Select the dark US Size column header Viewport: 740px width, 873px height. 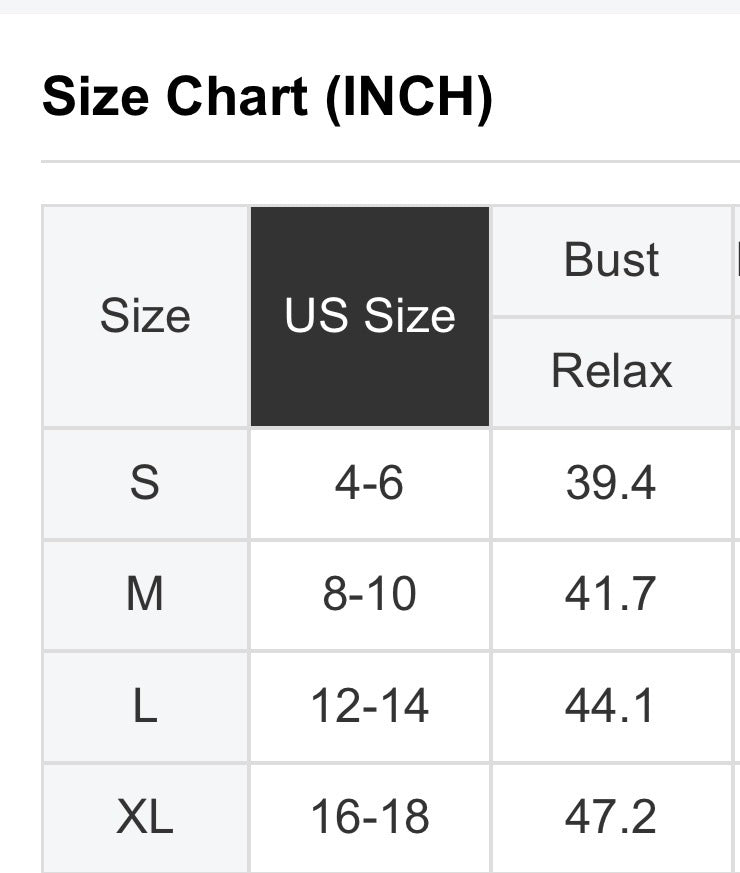point(370,316)
